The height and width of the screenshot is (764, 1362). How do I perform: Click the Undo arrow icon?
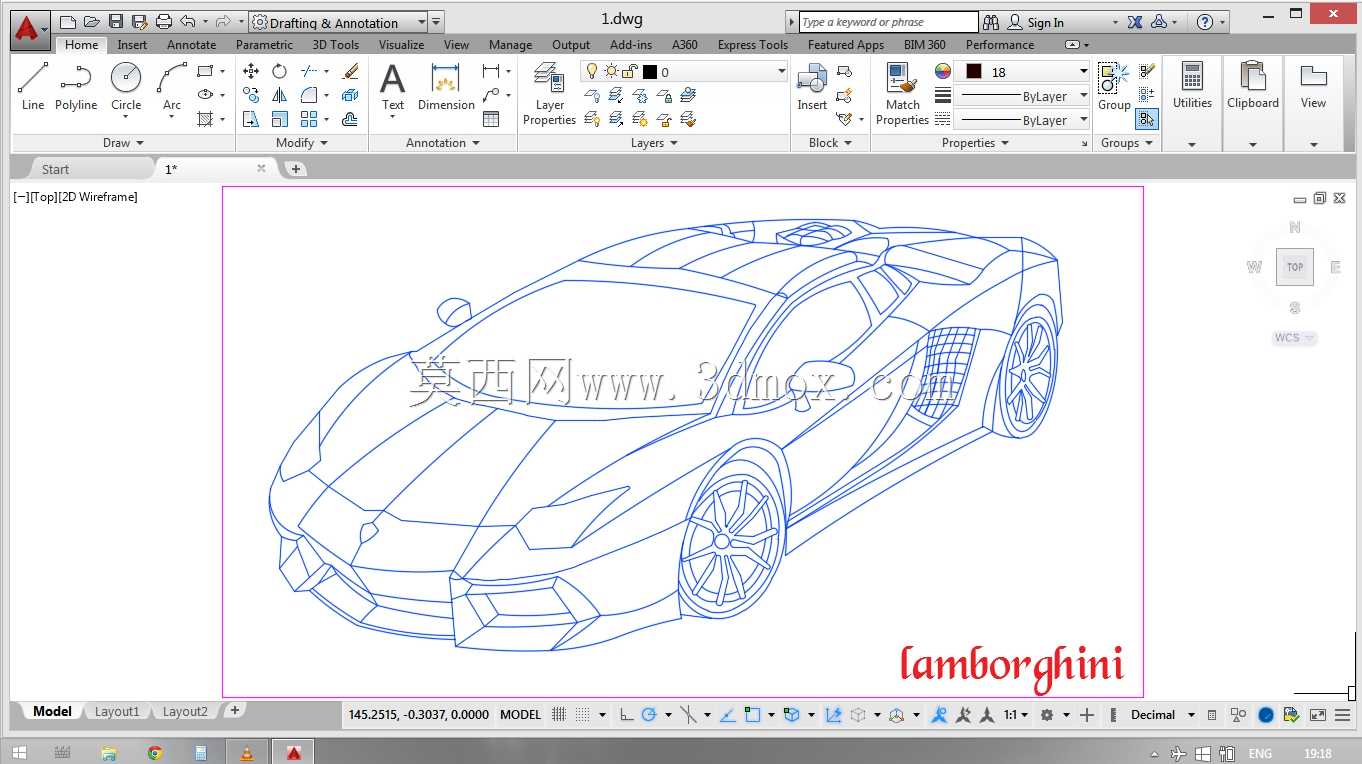[187, 22]
